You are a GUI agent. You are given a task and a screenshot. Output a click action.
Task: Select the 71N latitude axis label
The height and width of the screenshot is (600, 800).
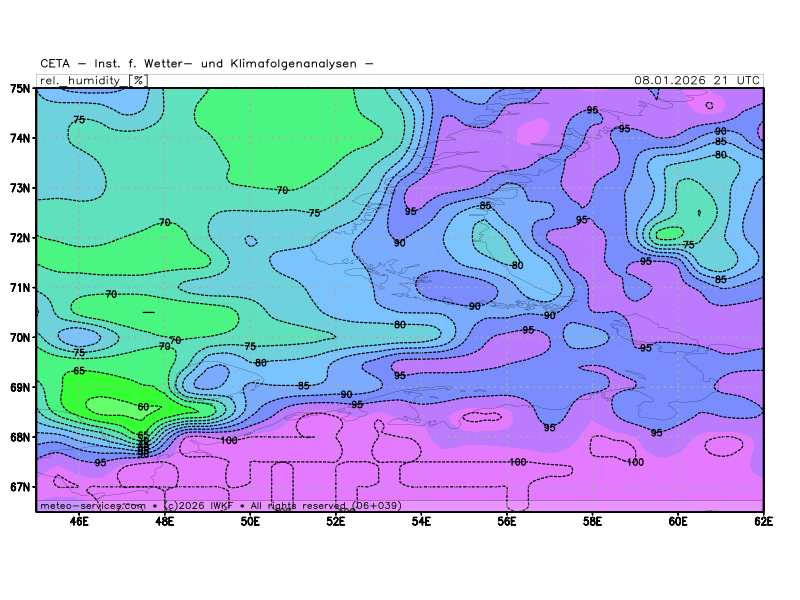[20, 288]
